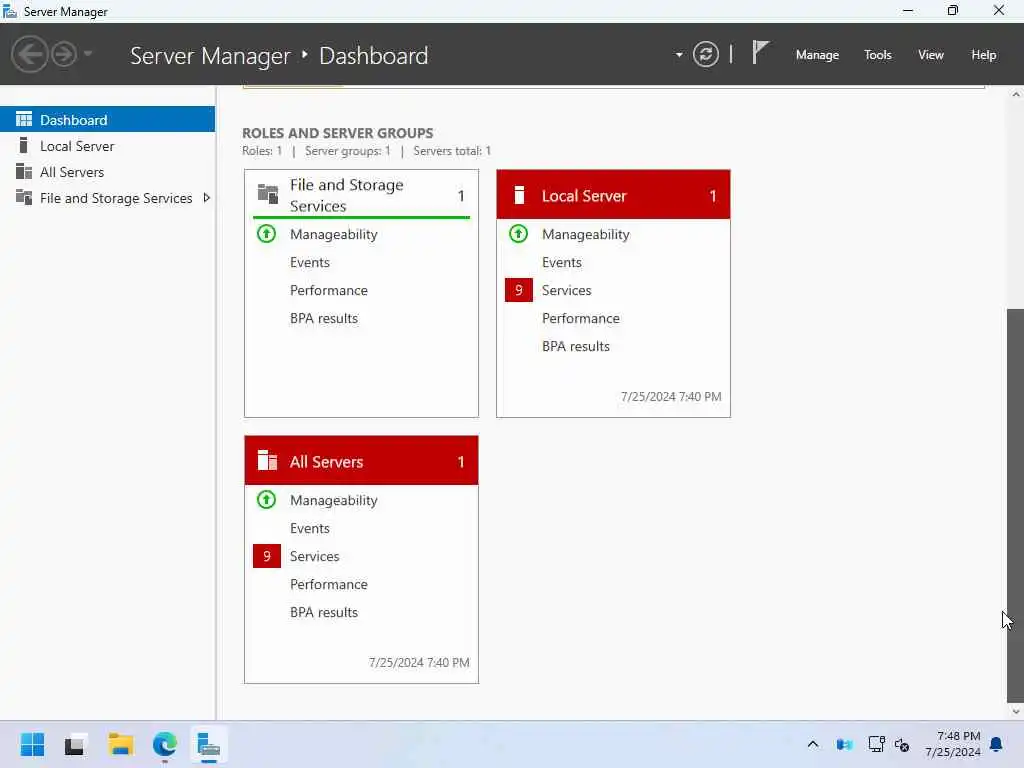This screenshot has width=1024, height=768.
Task: Click Server Manager taskbar icon
Action: point(209,744)
